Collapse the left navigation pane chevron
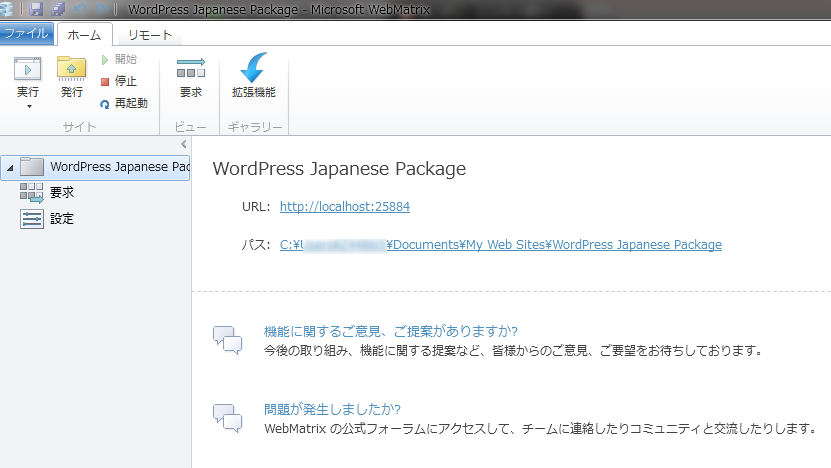 (x=183, y=144)
